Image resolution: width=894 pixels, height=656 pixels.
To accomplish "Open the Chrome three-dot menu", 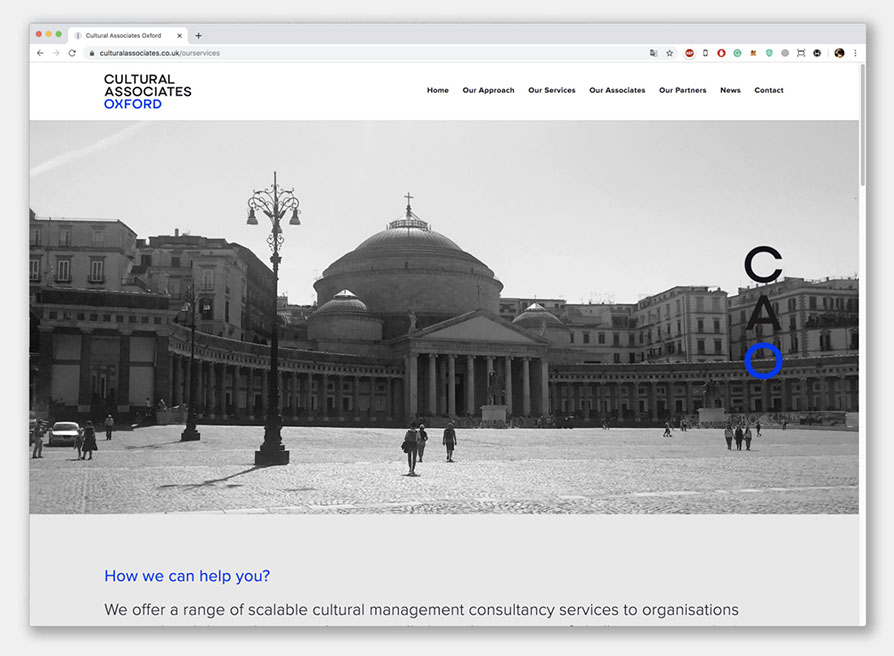I will pyautogui.click(x=855, y=53).
